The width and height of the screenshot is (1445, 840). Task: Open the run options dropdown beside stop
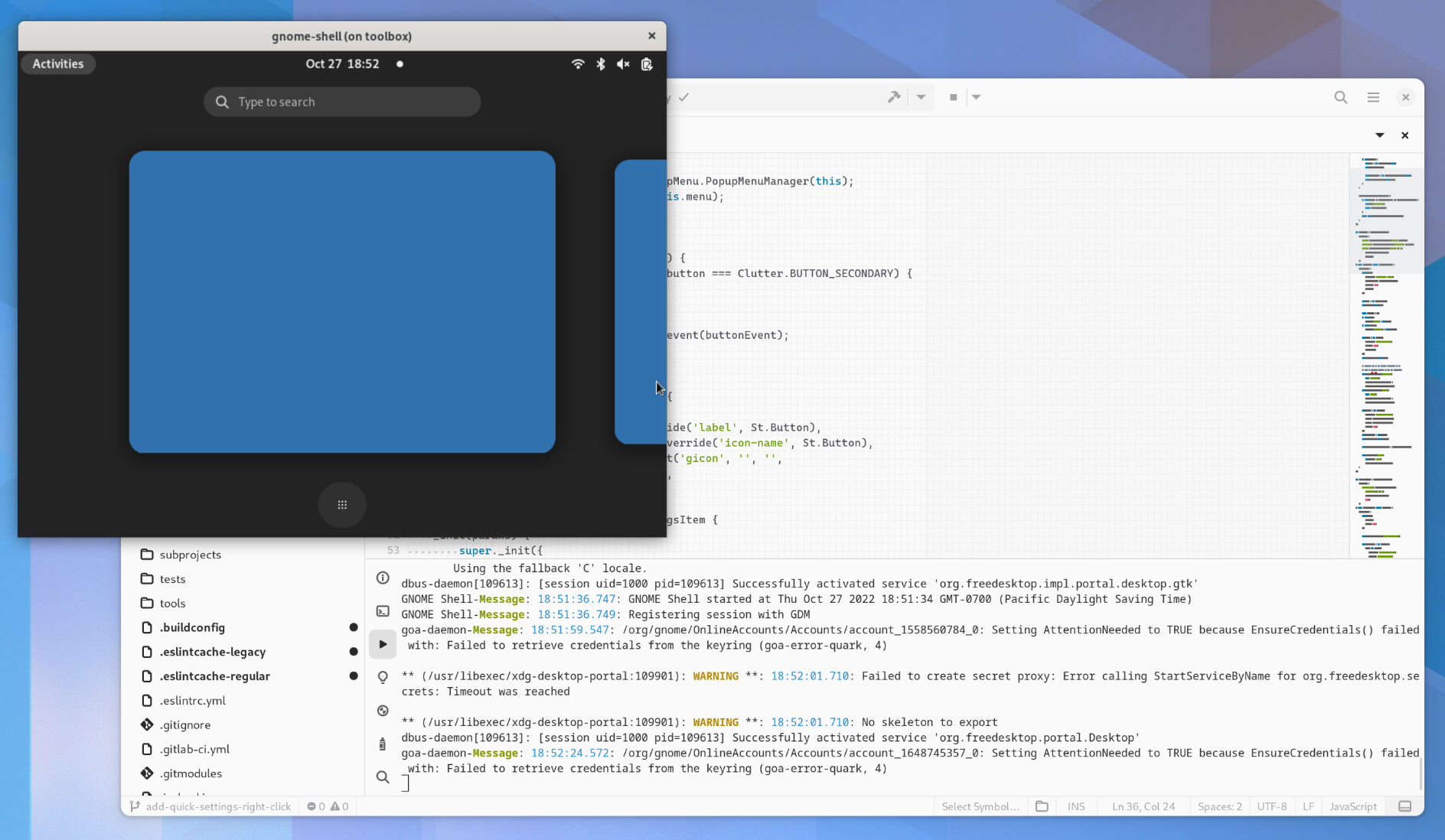pyautogui.click(x=976, y=97)
